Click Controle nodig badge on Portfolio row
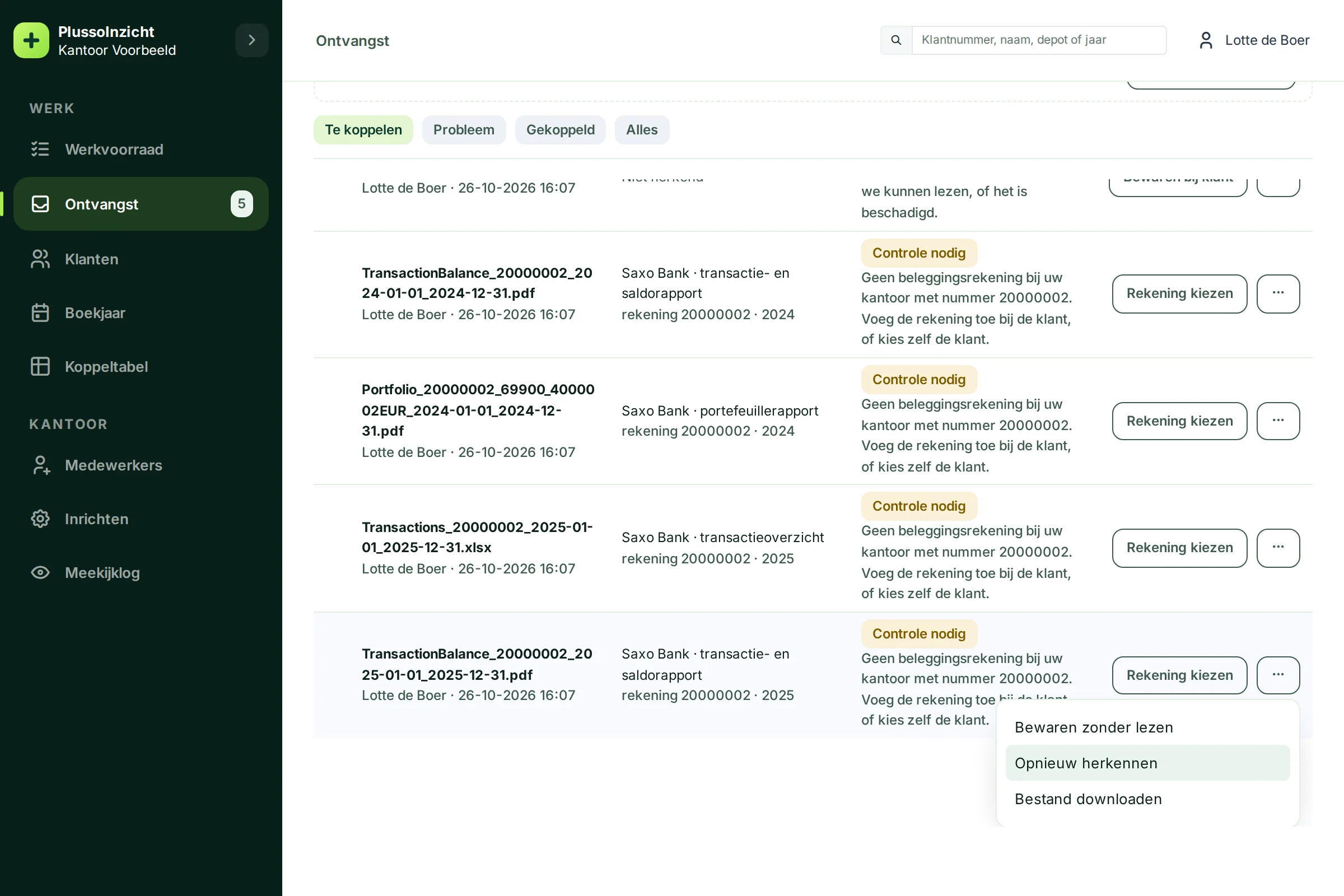Screen dimensions: 1344x896 coord(919,380)
